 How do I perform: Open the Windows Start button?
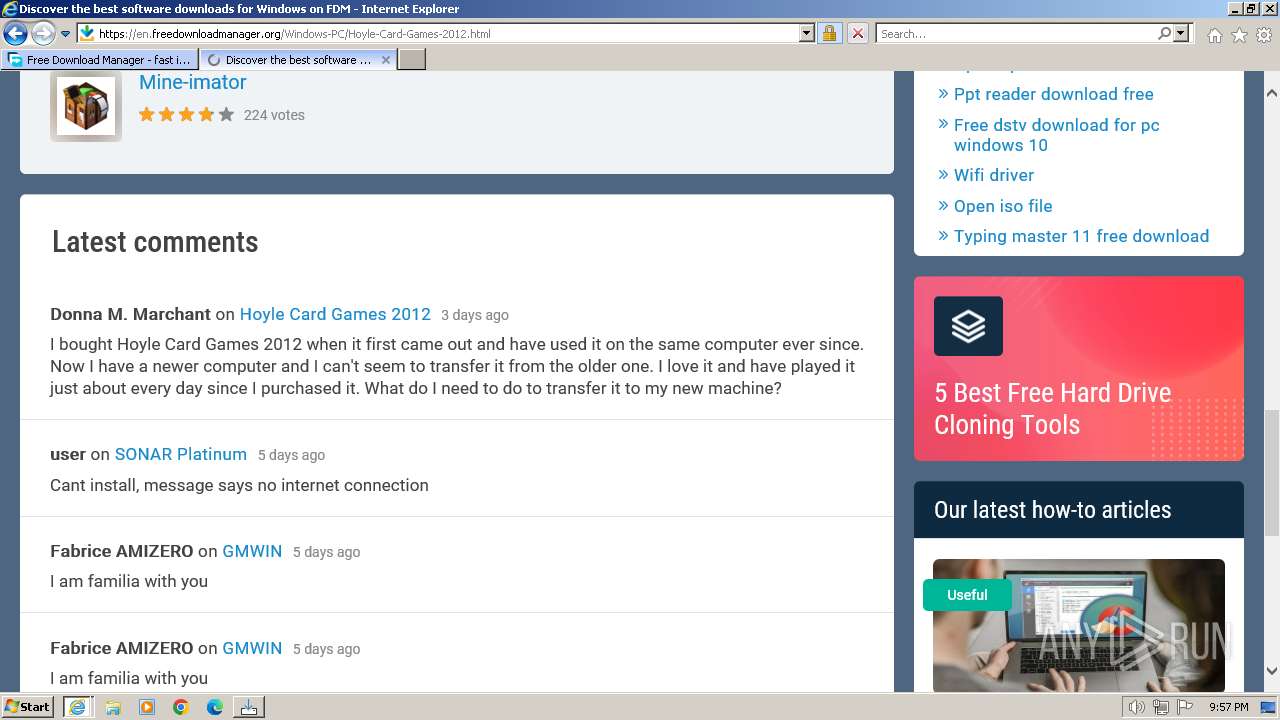coord(28,706)
